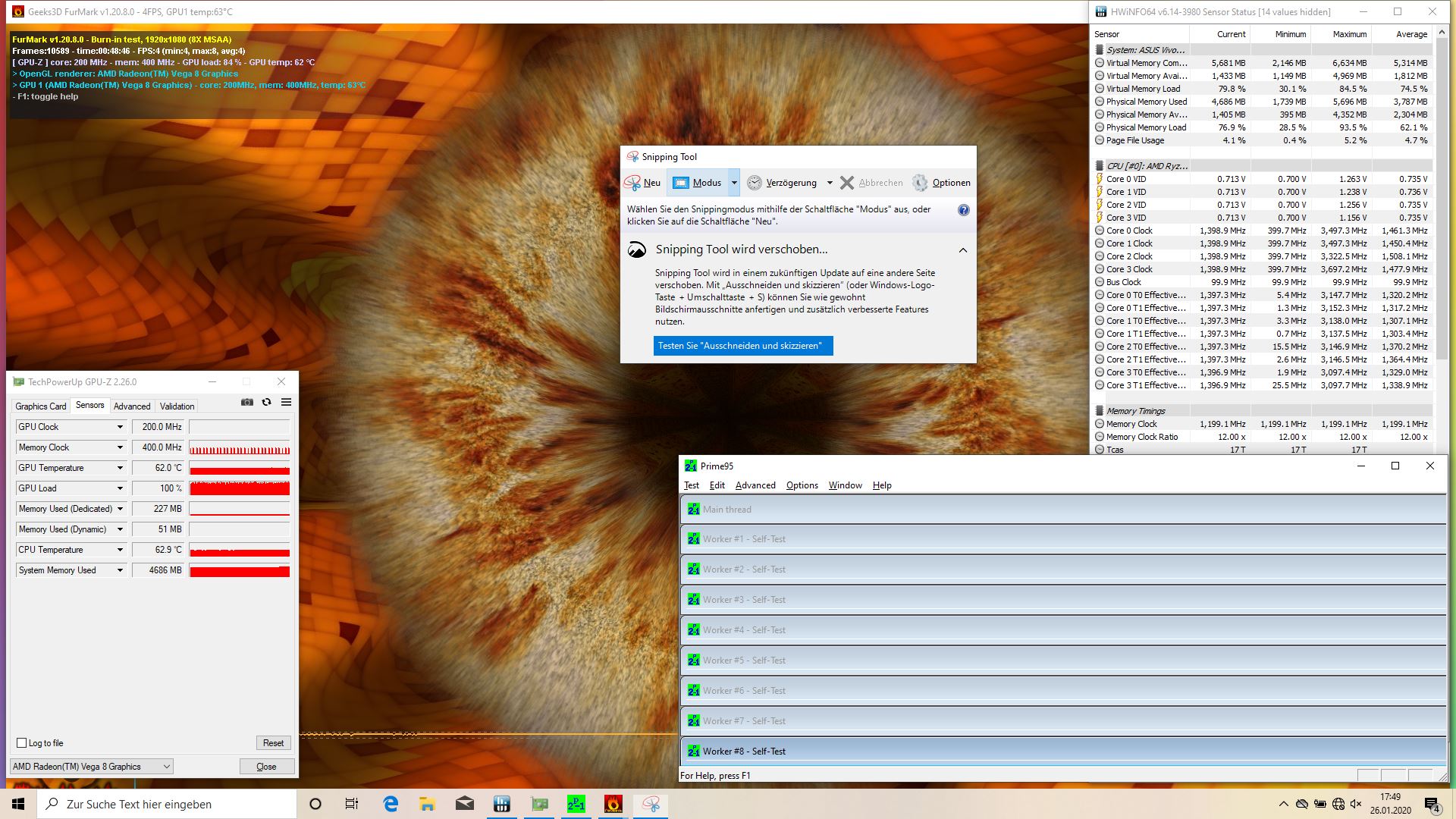Viewport: 1456px width, 819px height.
Task: Click the Memory Timings section icon
Action: (1100, 411)
